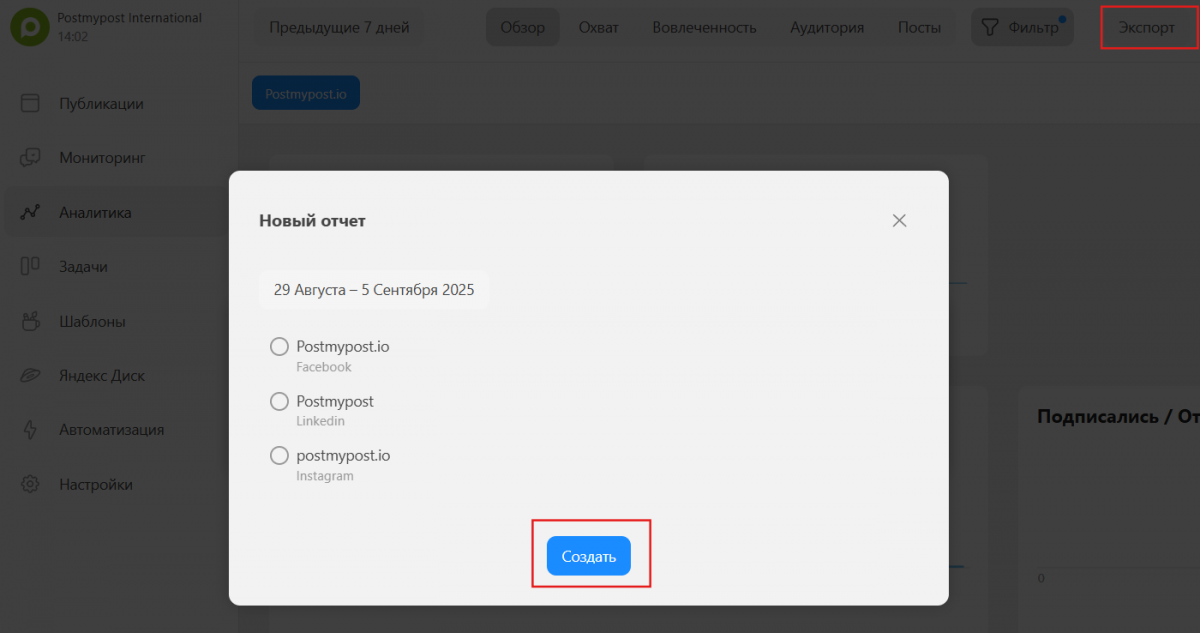Click the Экспорт button

pyautogui.click(x=1146, y=27)
